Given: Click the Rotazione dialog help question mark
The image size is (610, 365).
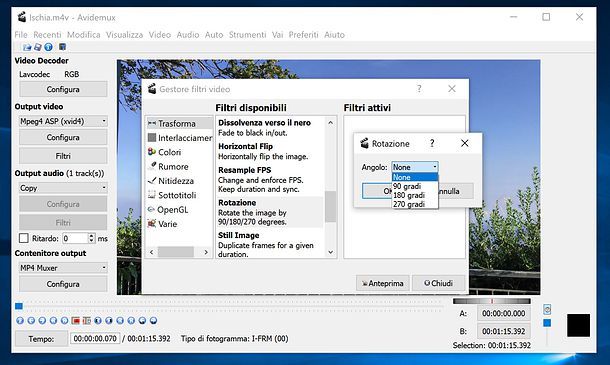Looking at the screenshot, I should tap(432, 143).
